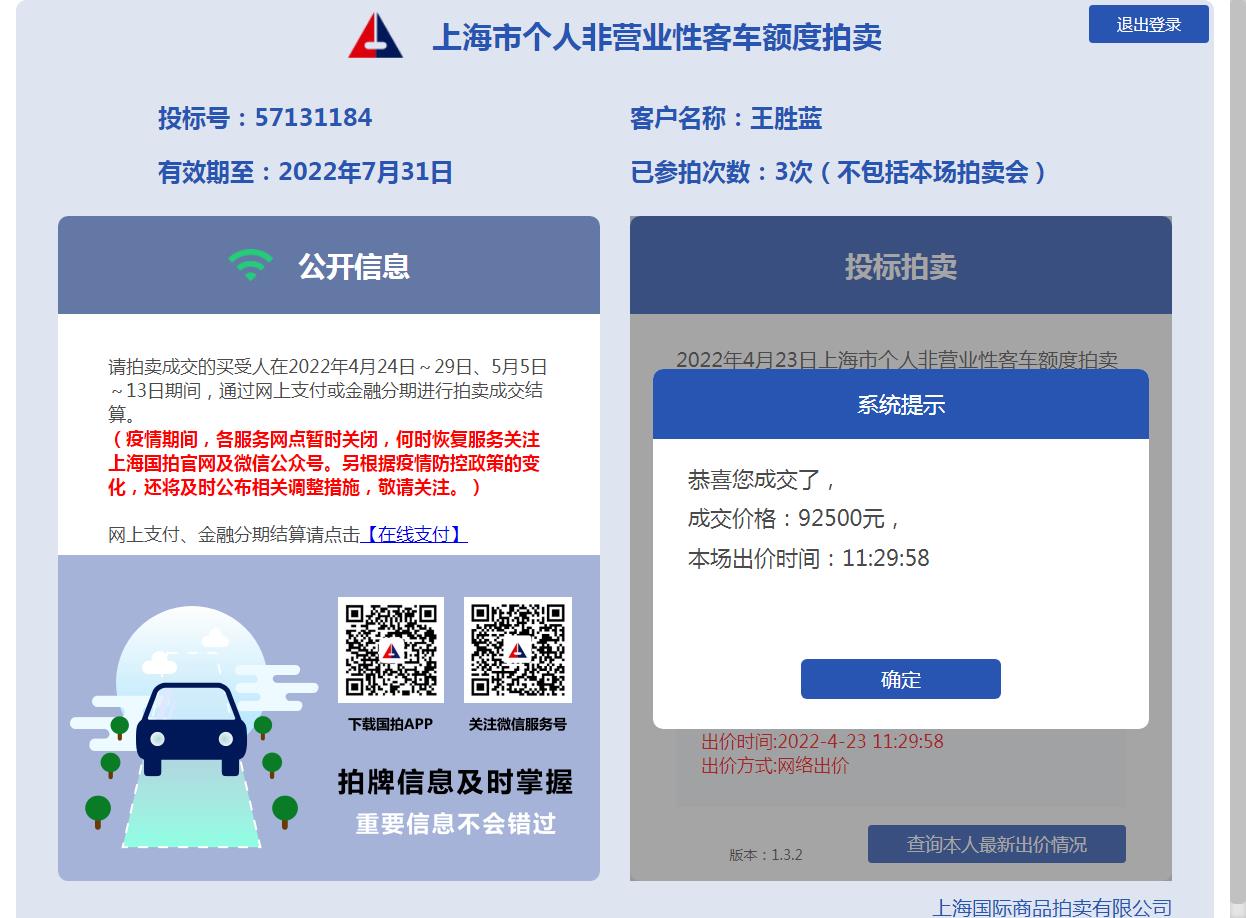This screenshot has width=1246, height=918.
Task: Click the 投标号 57131184 text
Action: click(x=265, y=118)
